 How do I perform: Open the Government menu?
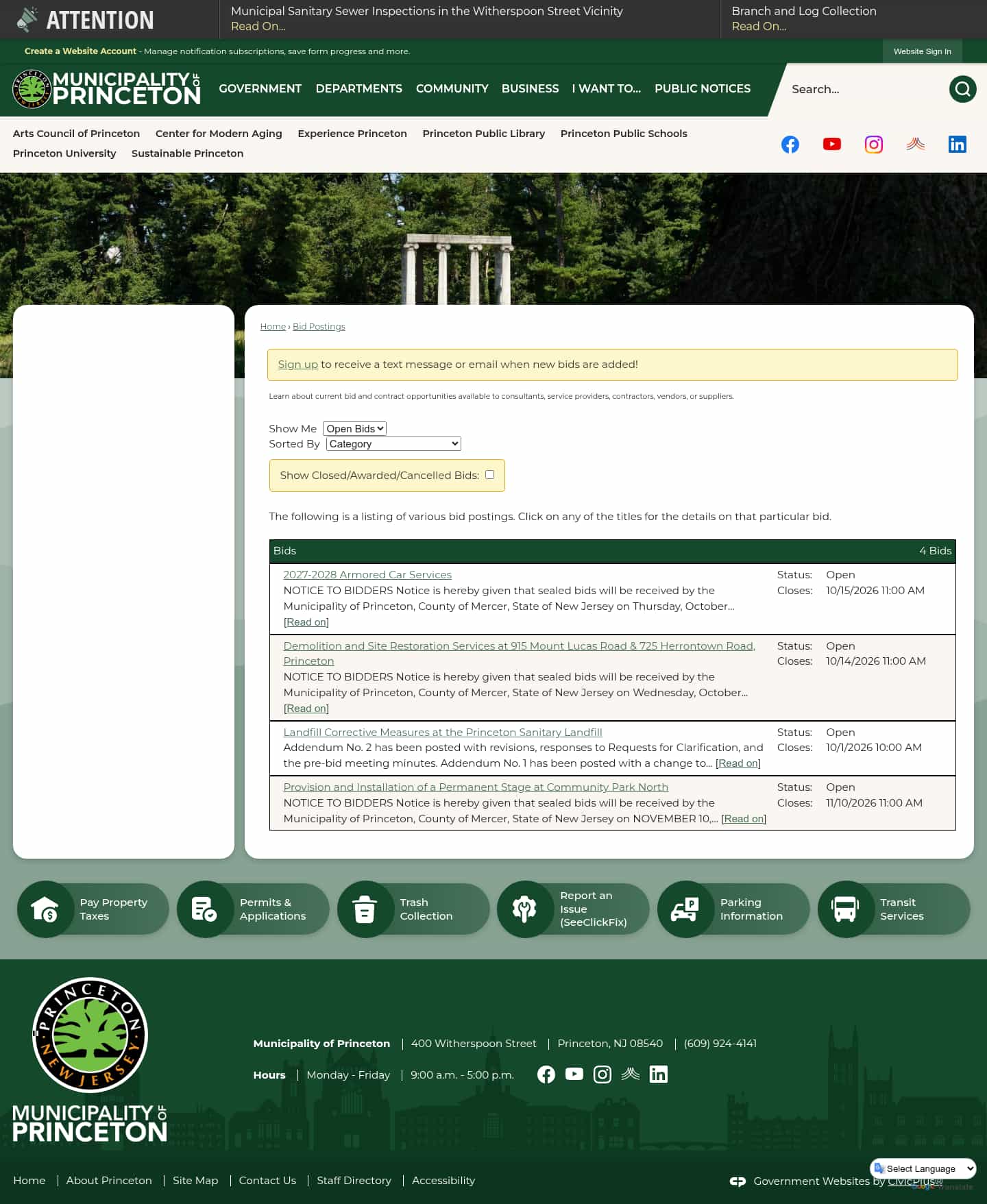(260, 88)
